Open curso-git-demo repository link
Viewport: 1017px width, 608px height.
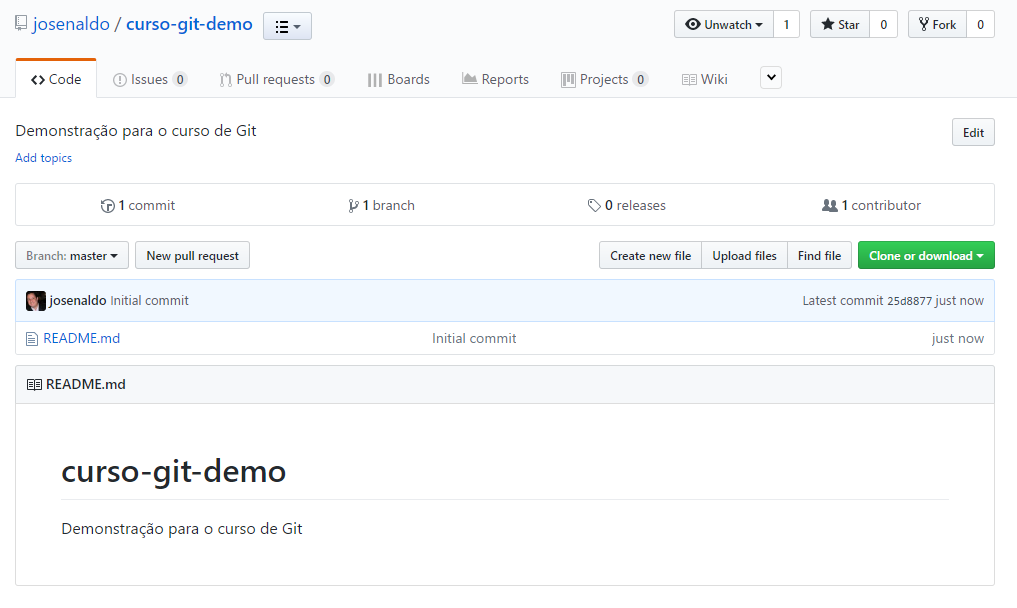coord(189,24)
